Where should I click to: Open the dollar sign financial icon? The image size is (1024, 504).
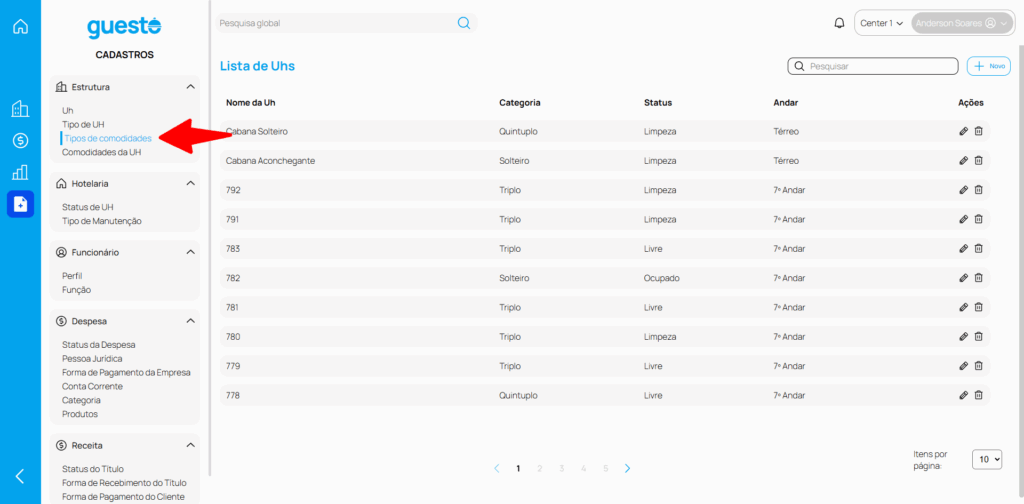point(20,140)
